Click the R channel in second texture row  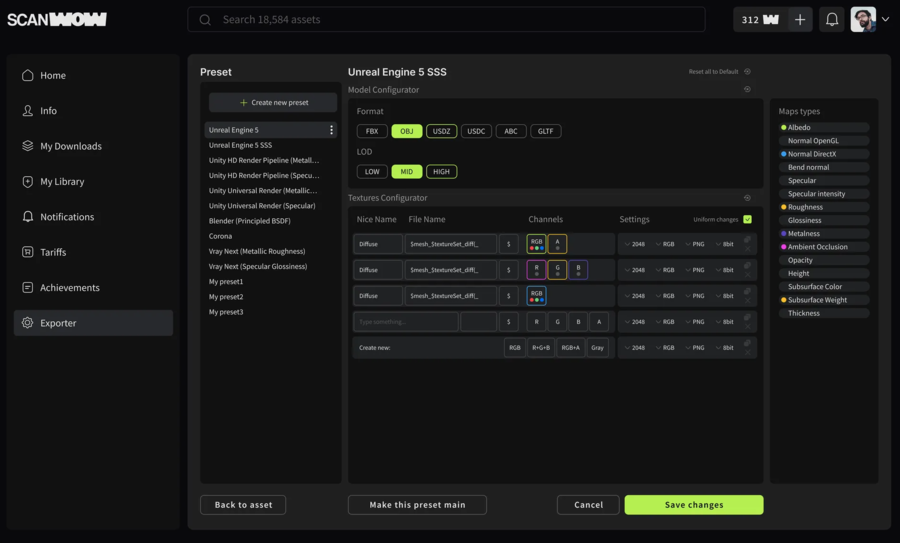tap(537, 270)
